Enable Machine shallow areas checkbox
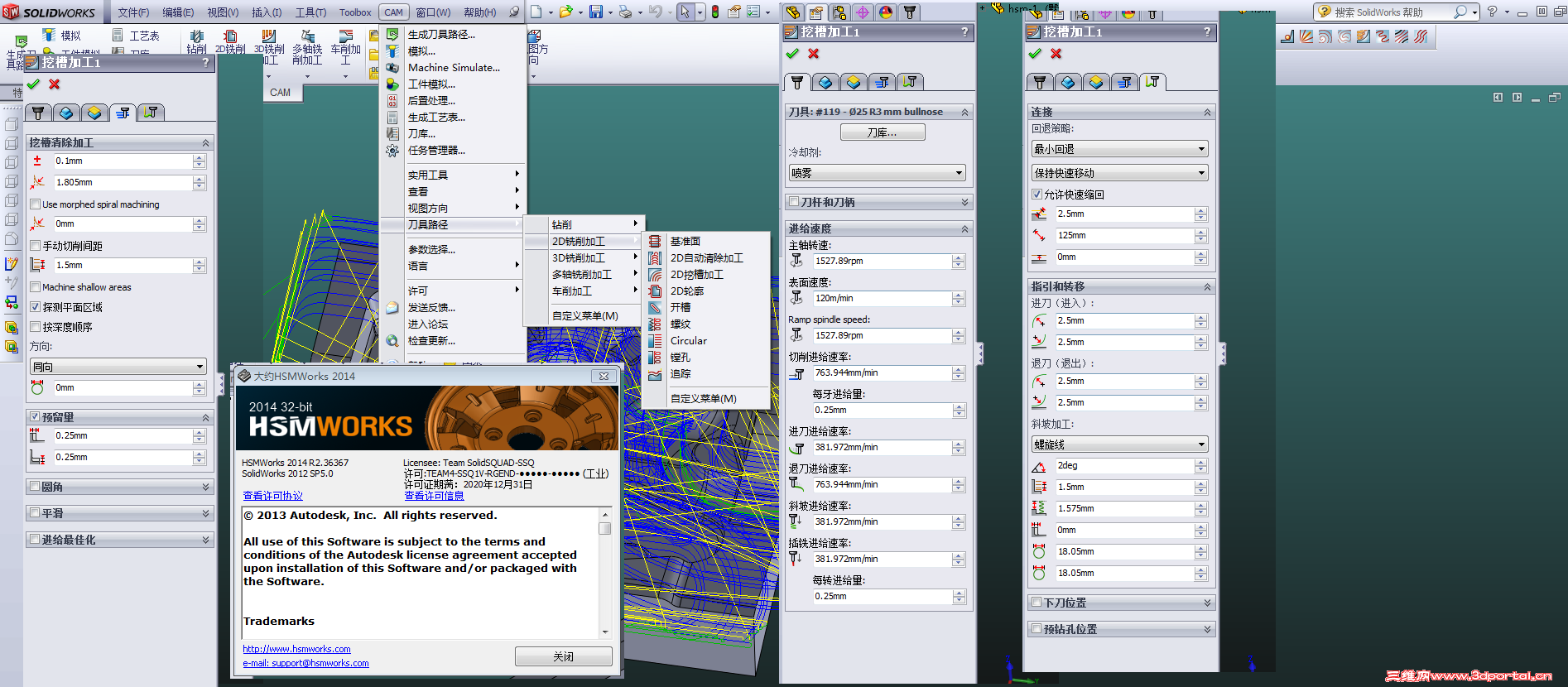 pyautogui.click(x=35, y=287)
